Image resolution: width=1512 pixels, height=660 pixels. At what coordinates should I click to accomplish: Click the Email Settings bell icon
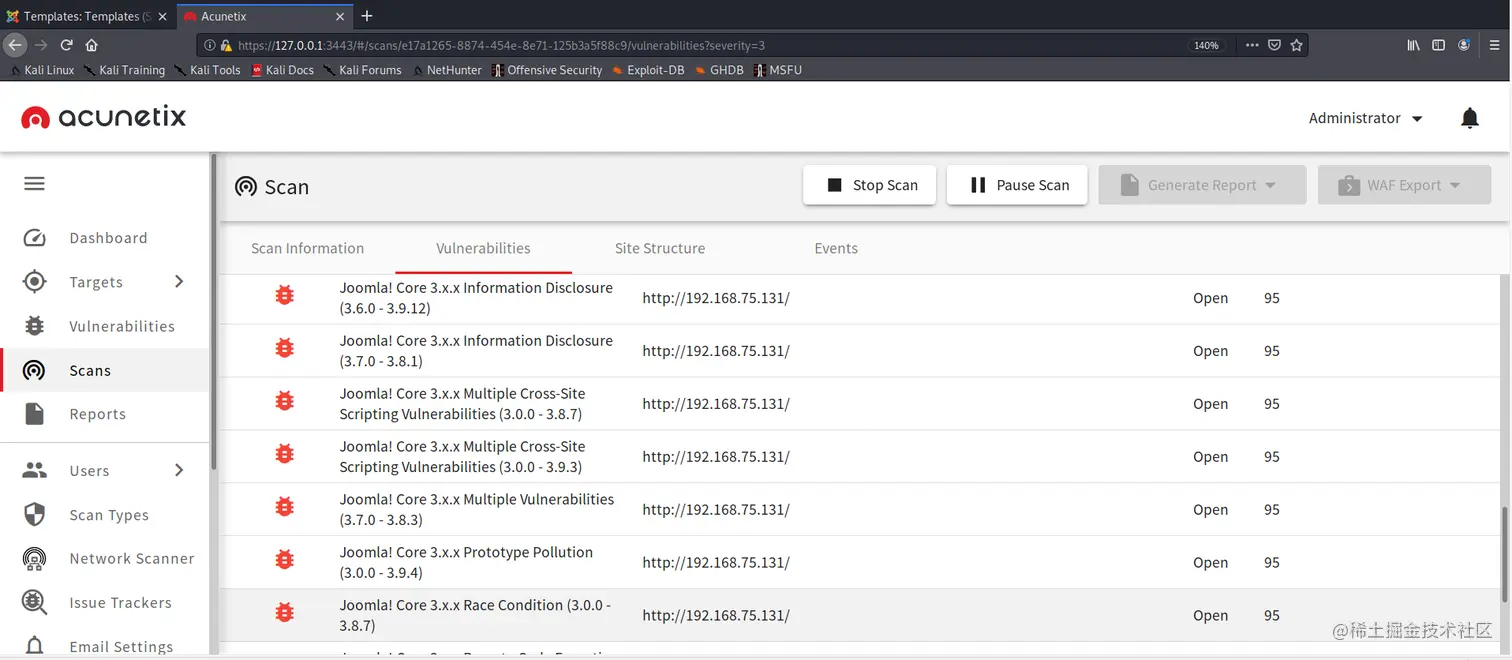[35, 646]
